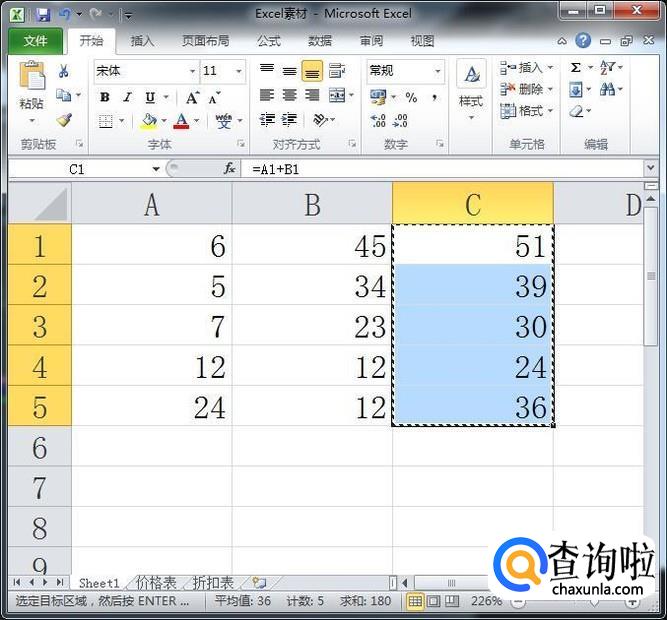Click the formula bar showing =A1+B1
The width and height of the screenshot is (667, 620).
click(440, 169)
